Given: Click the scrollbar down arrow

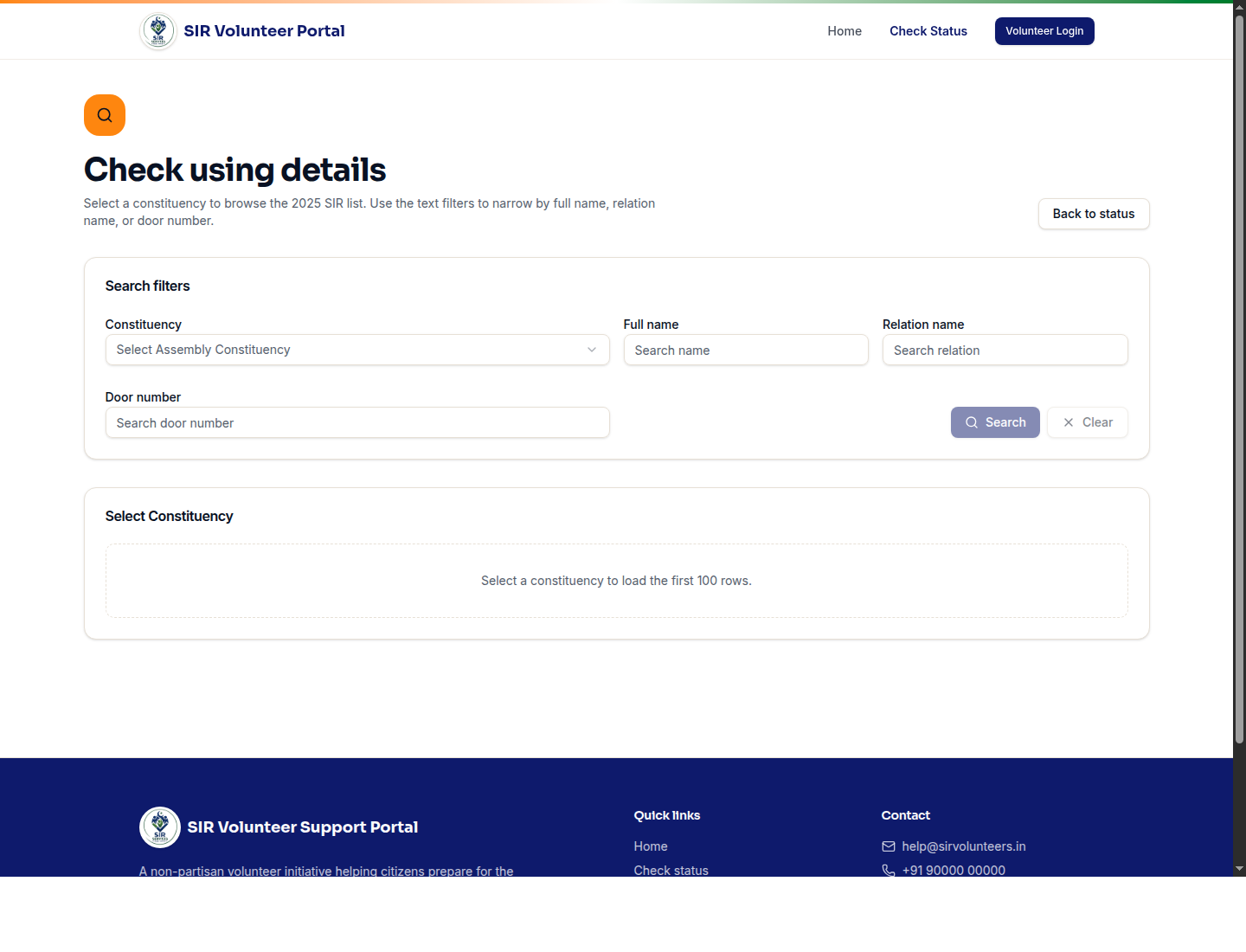Looking at the screenshot, I should point(1239,869).
